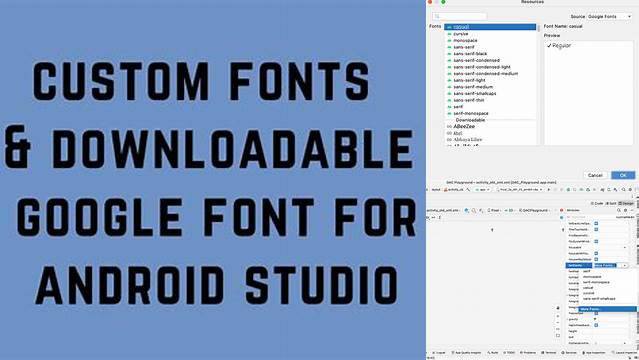This screenshot has height=360, width=639.
Task: Toggle the focusableInTouchMode checkbox
Action: coord(596,253)
